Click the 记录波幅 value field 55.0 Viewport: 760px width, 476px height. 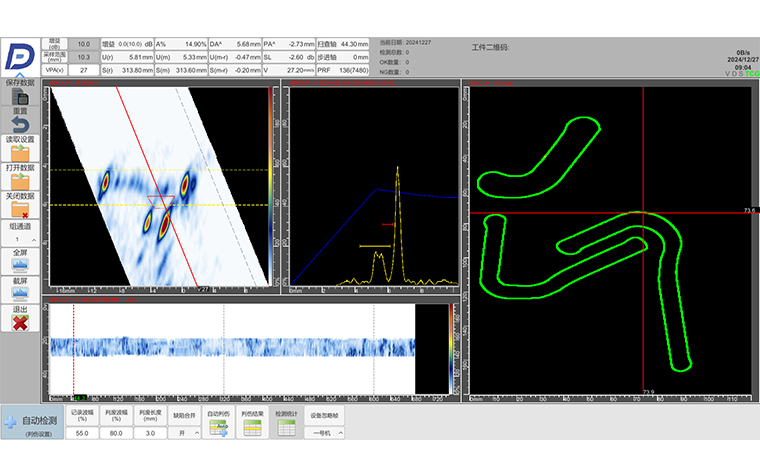click(x=83, y=433)
